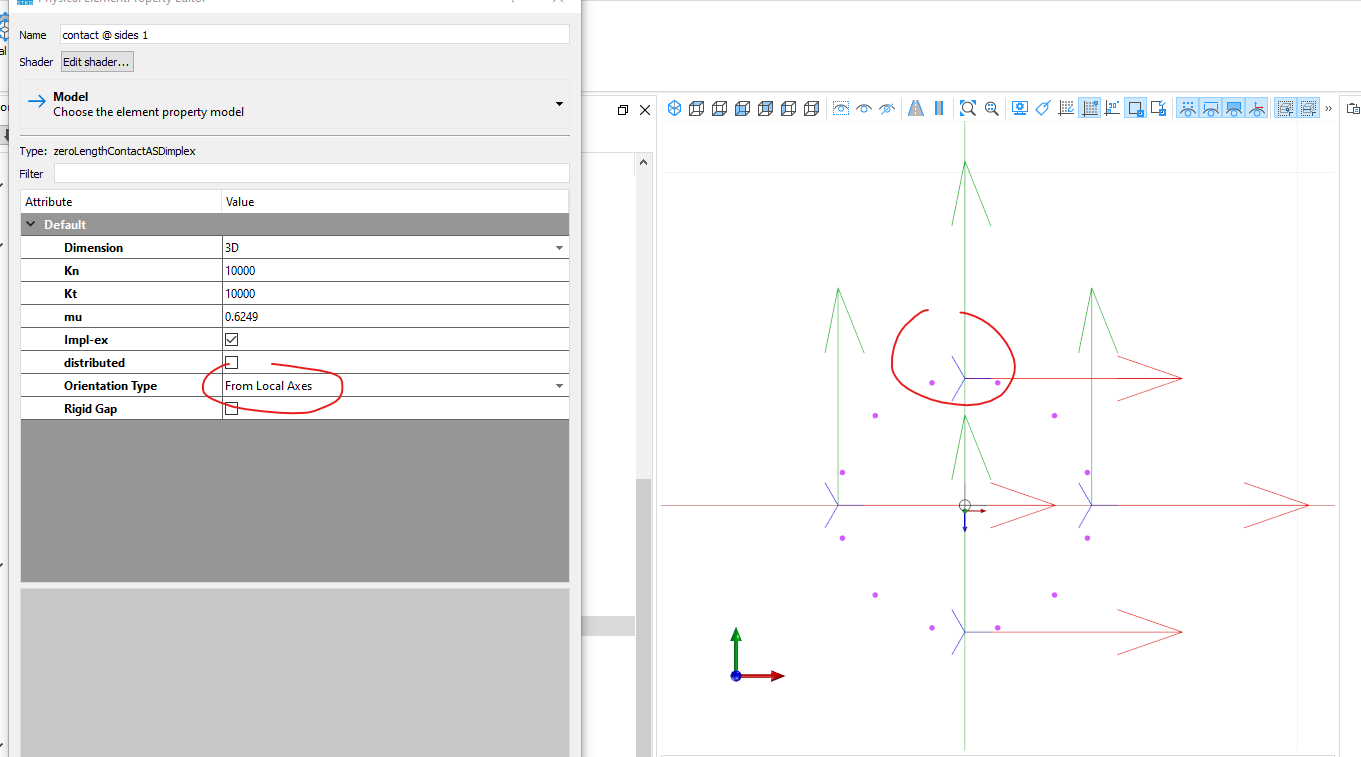
Task: Collapse the Default attribute group
Action: coord(30,225)
